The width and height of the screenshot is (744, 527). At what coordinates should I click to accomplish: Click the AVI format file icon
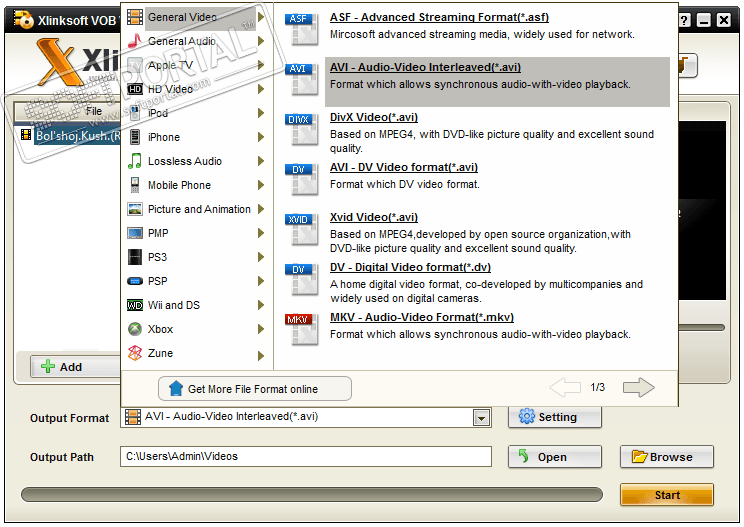[x=301, y=79]
